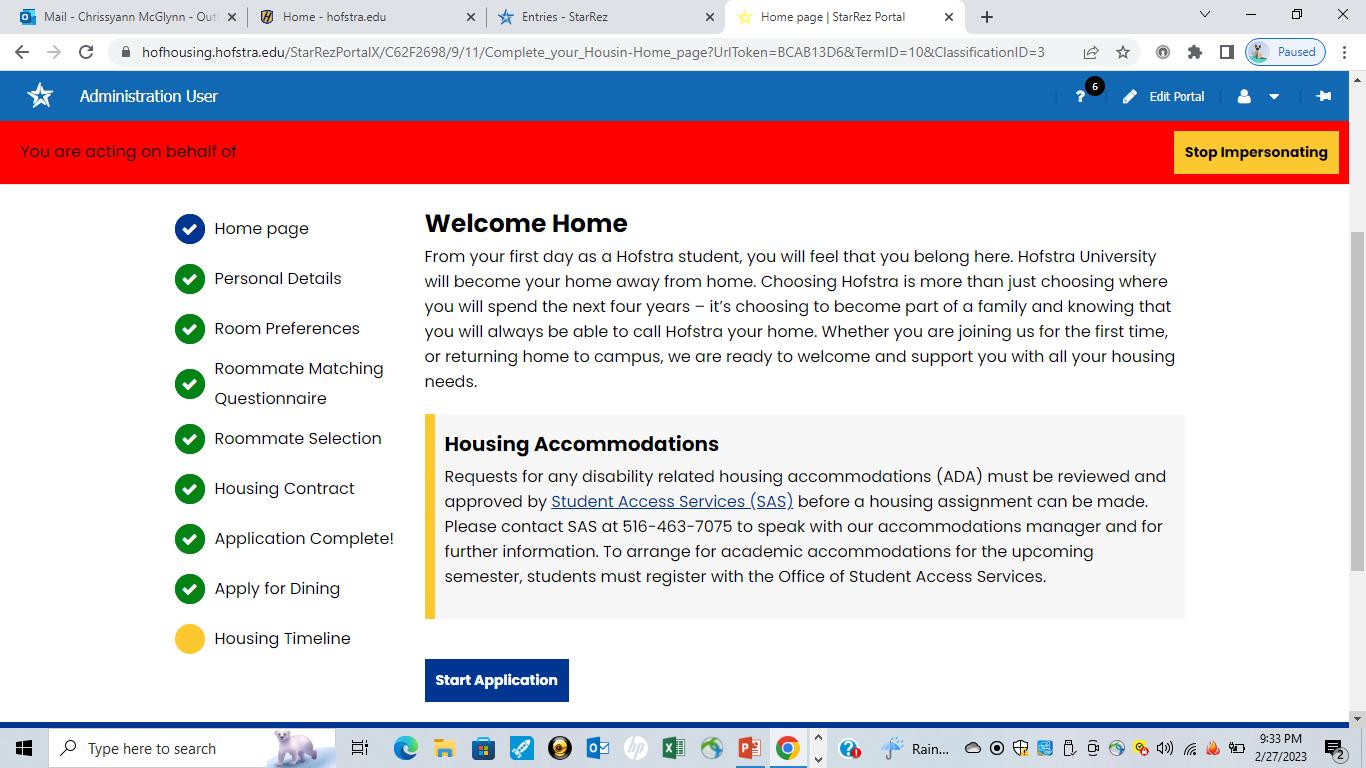Click the HP icon on the taskbar
This screenshot has height=768, width=1366.
pyautogui.click(x=635, y=748)
